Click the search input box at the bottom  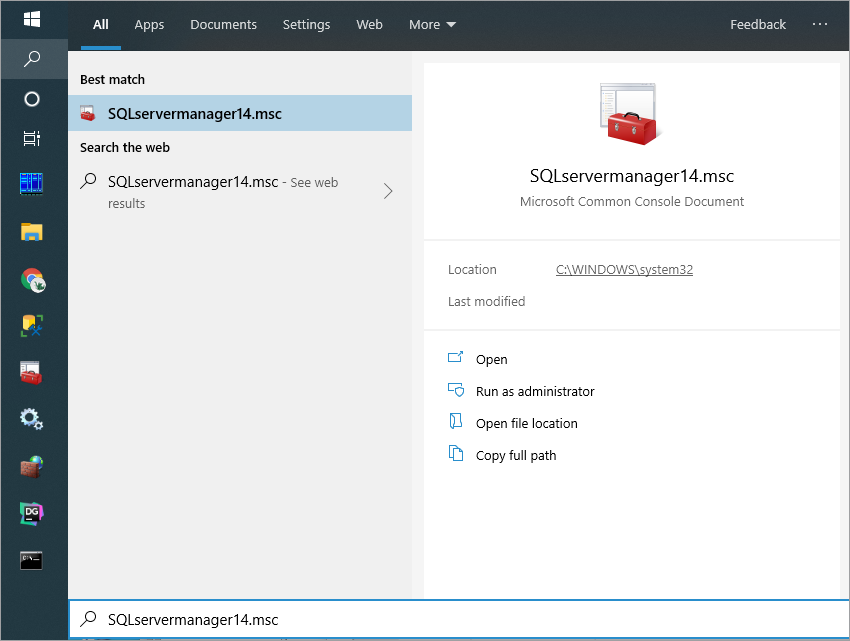click(459, 619)
